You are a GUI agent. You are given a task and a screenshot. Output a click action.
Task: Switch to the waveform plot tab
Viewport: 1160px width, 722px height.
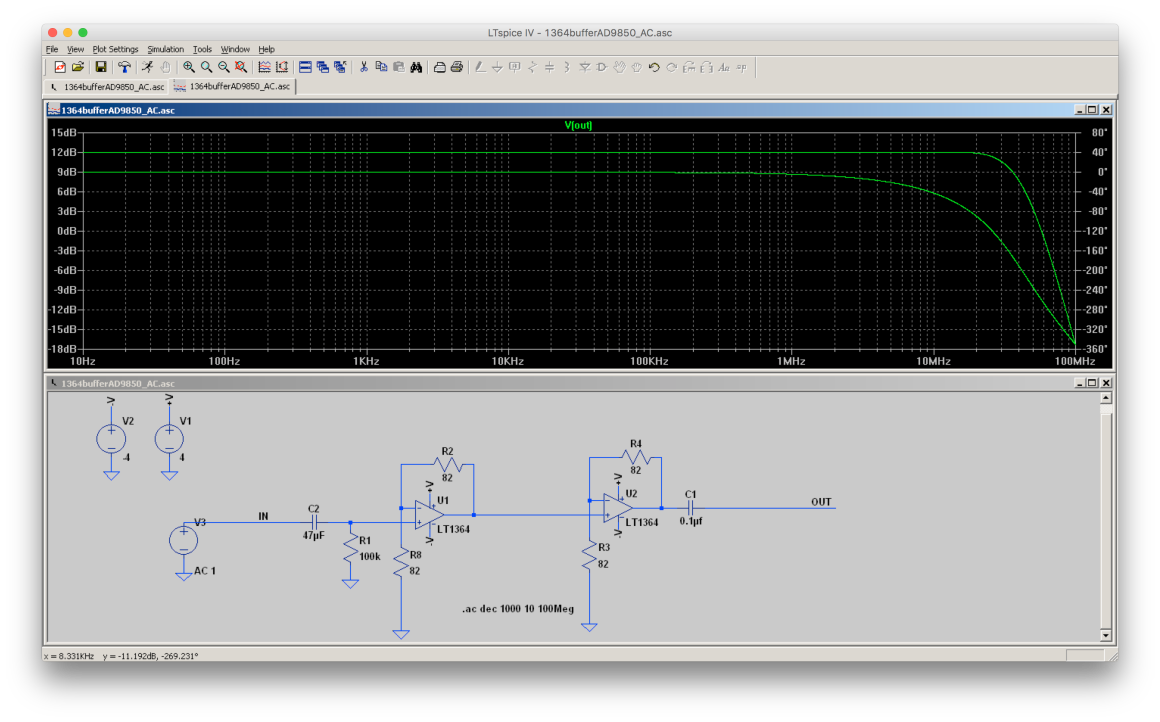pyautogui.click(x=232, y=87)
